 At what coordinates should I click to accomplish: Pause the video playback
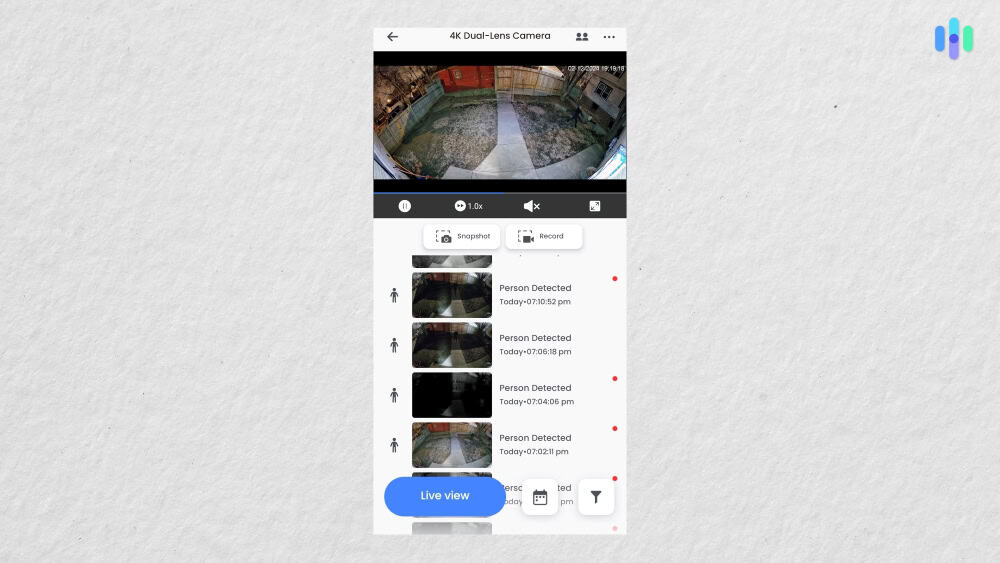click(x=404, y=206)
